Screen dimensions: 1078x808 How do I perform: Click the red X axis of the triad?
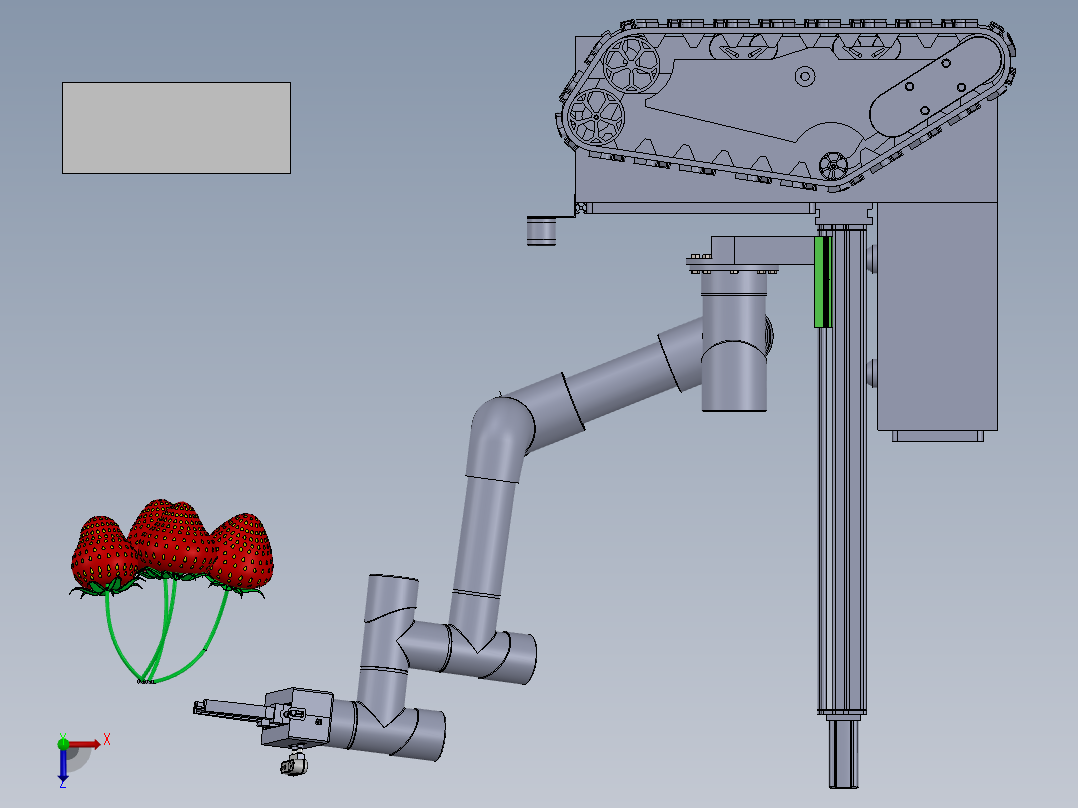[84, 744]
